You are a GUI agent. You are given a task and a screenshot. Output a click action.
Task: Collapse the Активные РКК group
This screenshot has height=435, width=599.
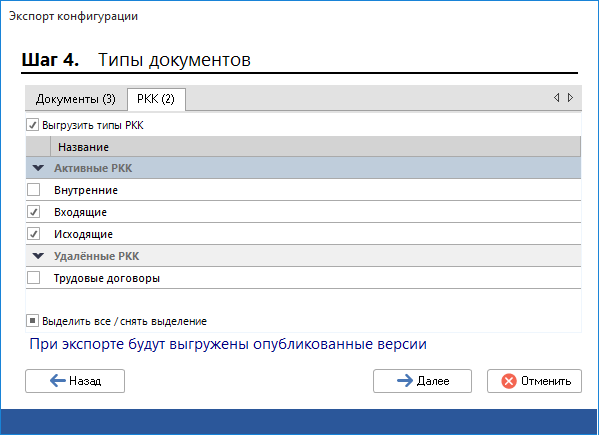[x=38, y=168]
